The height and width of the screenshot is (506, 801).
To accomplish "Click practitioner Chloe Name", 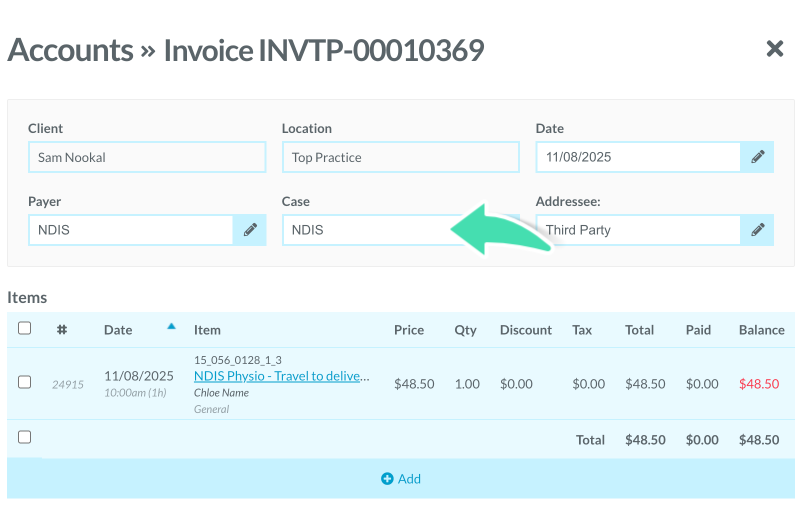I will click(221, 393).
